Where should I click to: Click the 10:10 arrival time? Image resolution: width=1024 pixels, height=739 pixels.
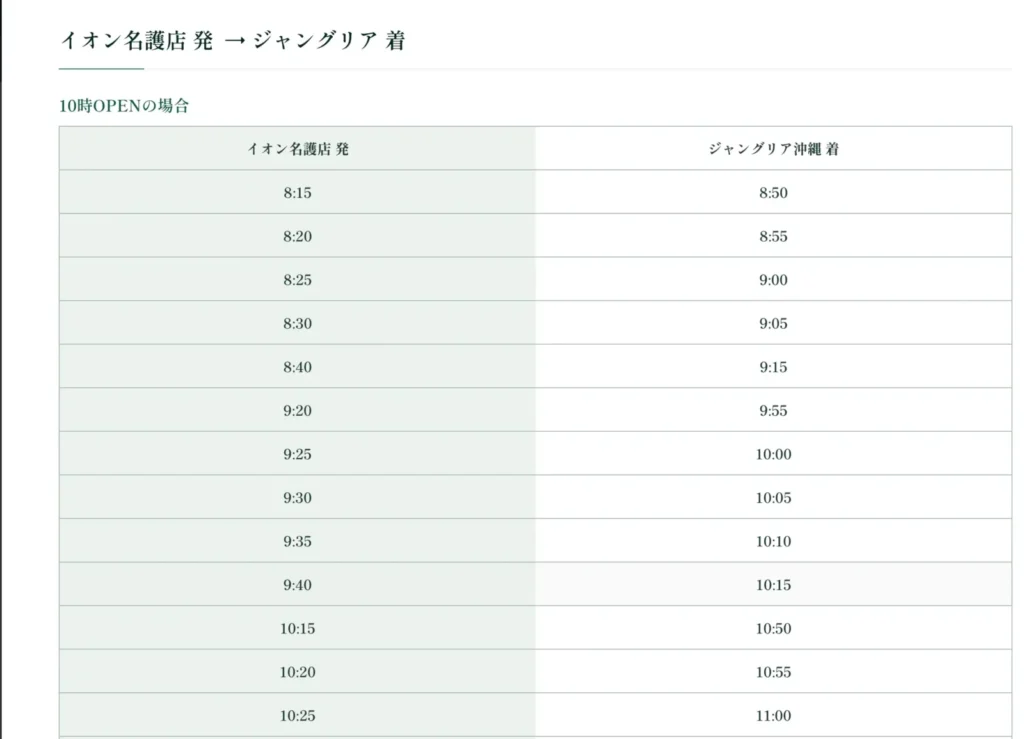point(773,541)
